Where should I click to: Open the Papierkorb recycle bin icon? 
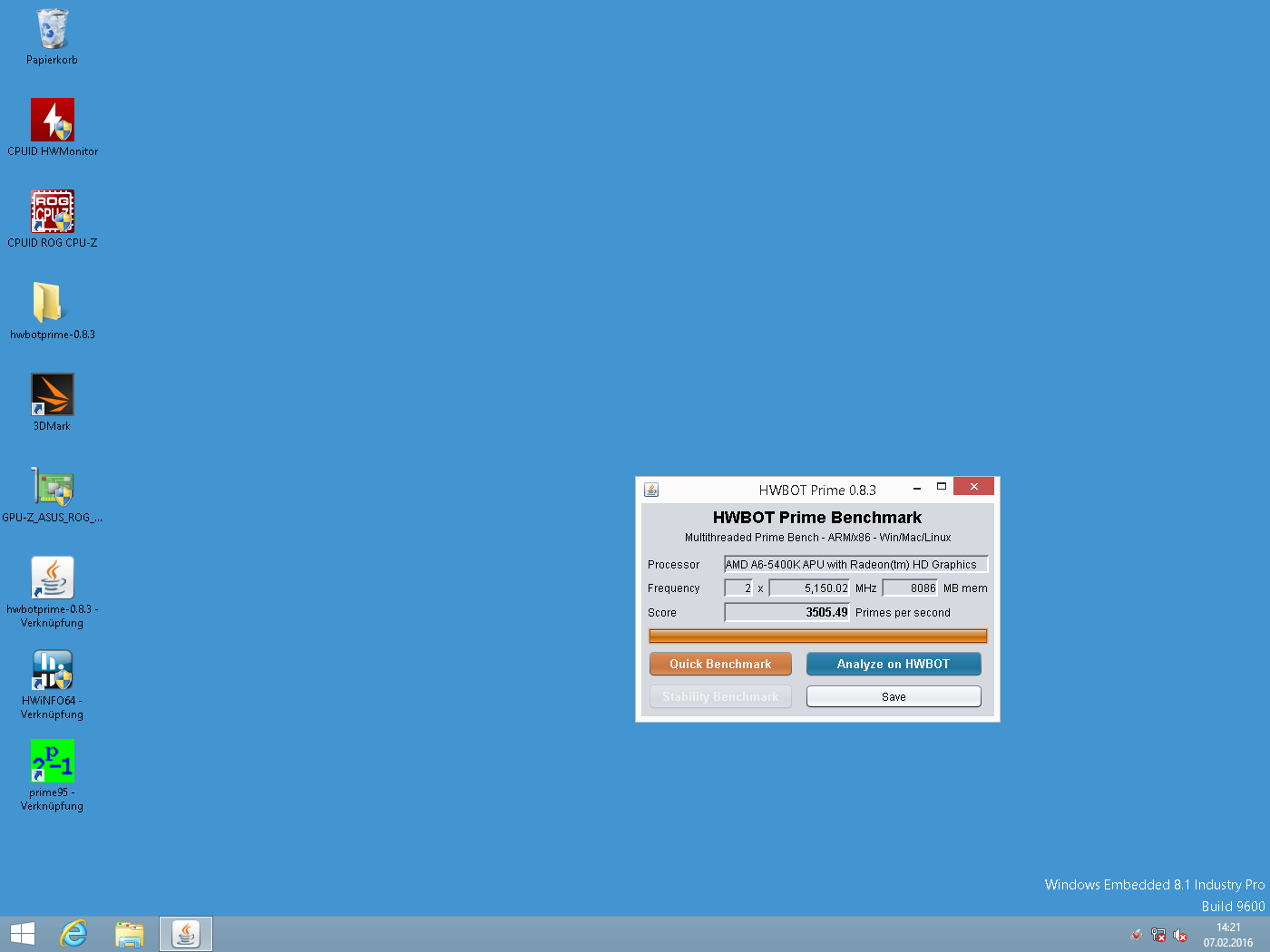pos(52,36)
